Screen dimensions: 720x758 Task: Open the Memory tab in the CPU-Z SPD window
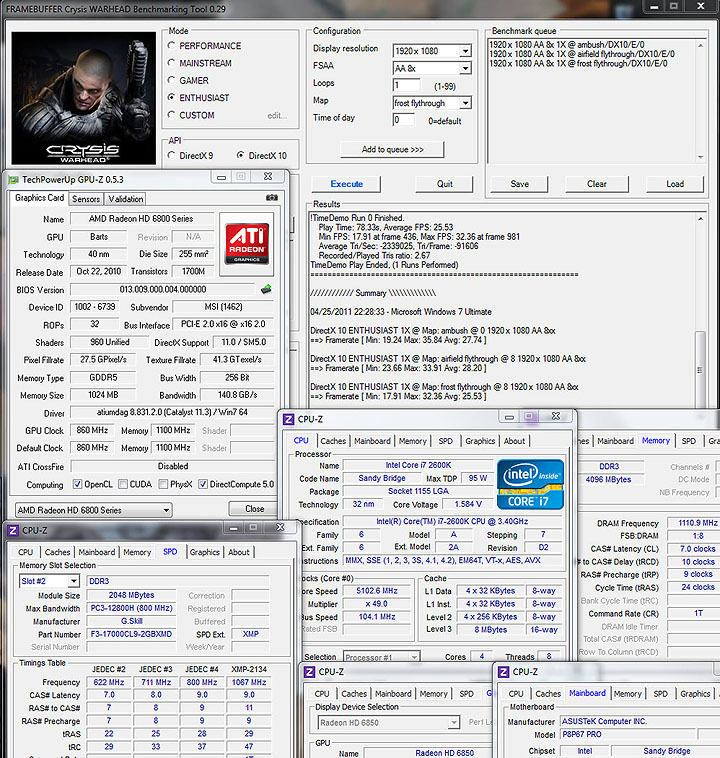click(x=137, y=552)
